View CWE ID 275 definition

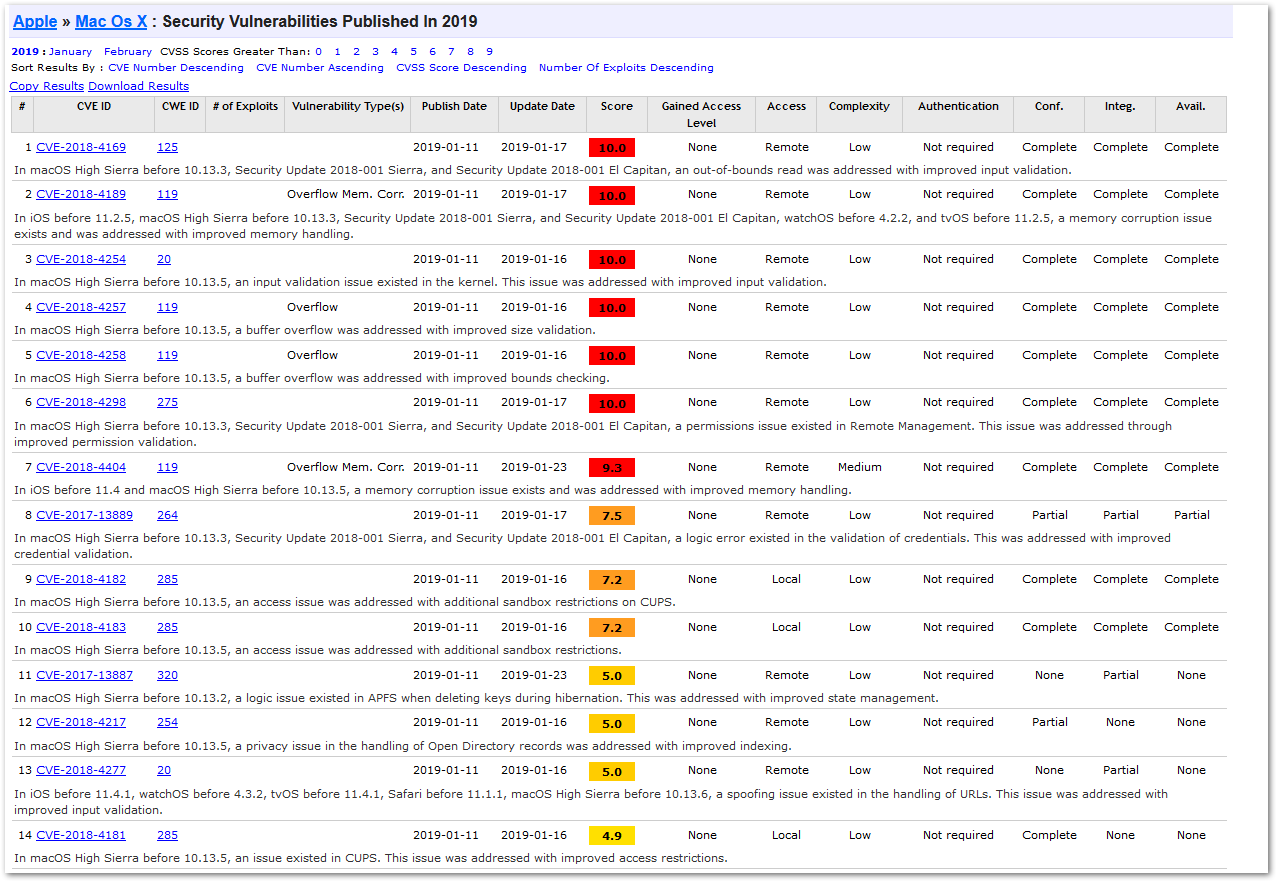pyautogui.click(x=167, y=403)
